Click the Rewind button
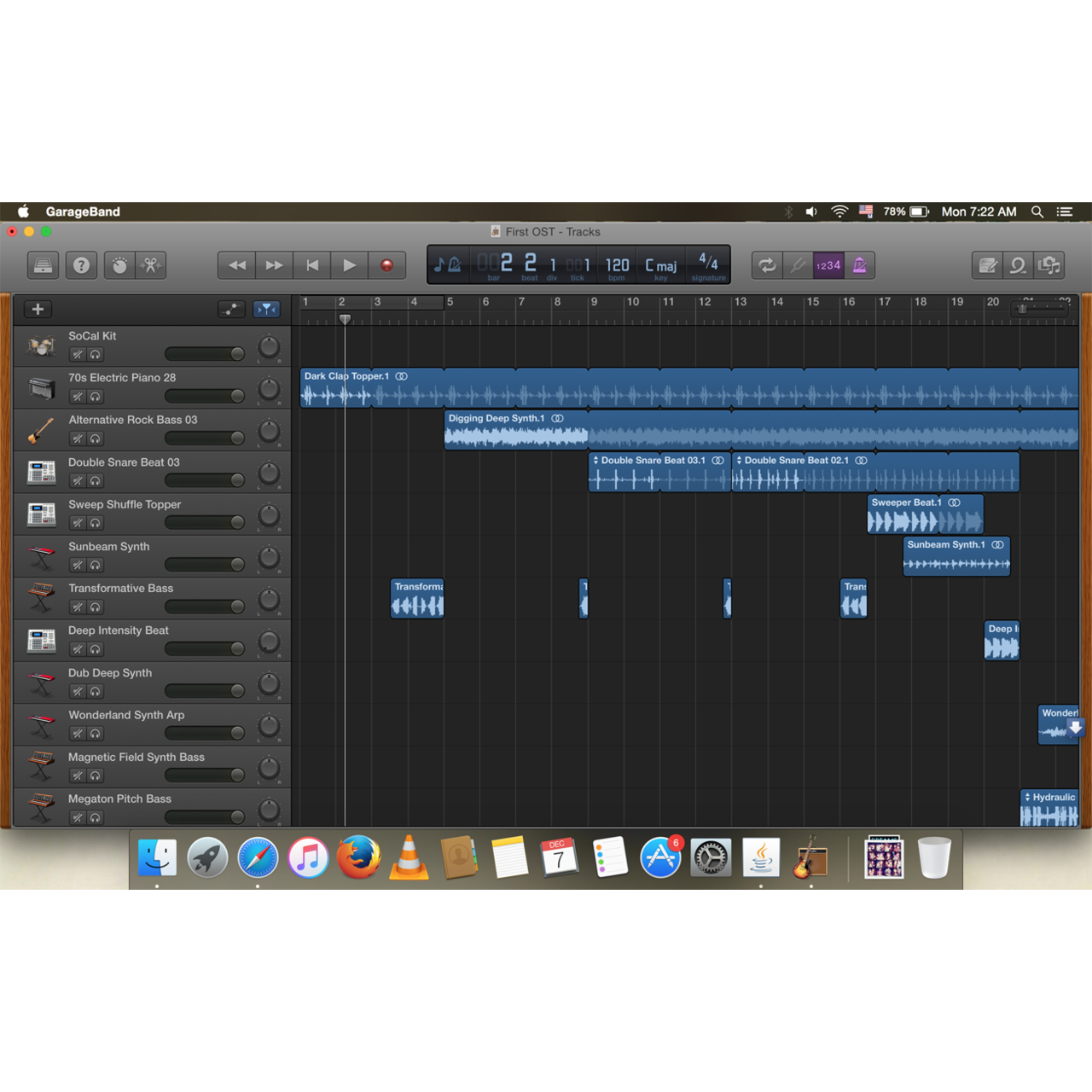Viewport: 1092px width, 1092px height. tap(237, 265)
